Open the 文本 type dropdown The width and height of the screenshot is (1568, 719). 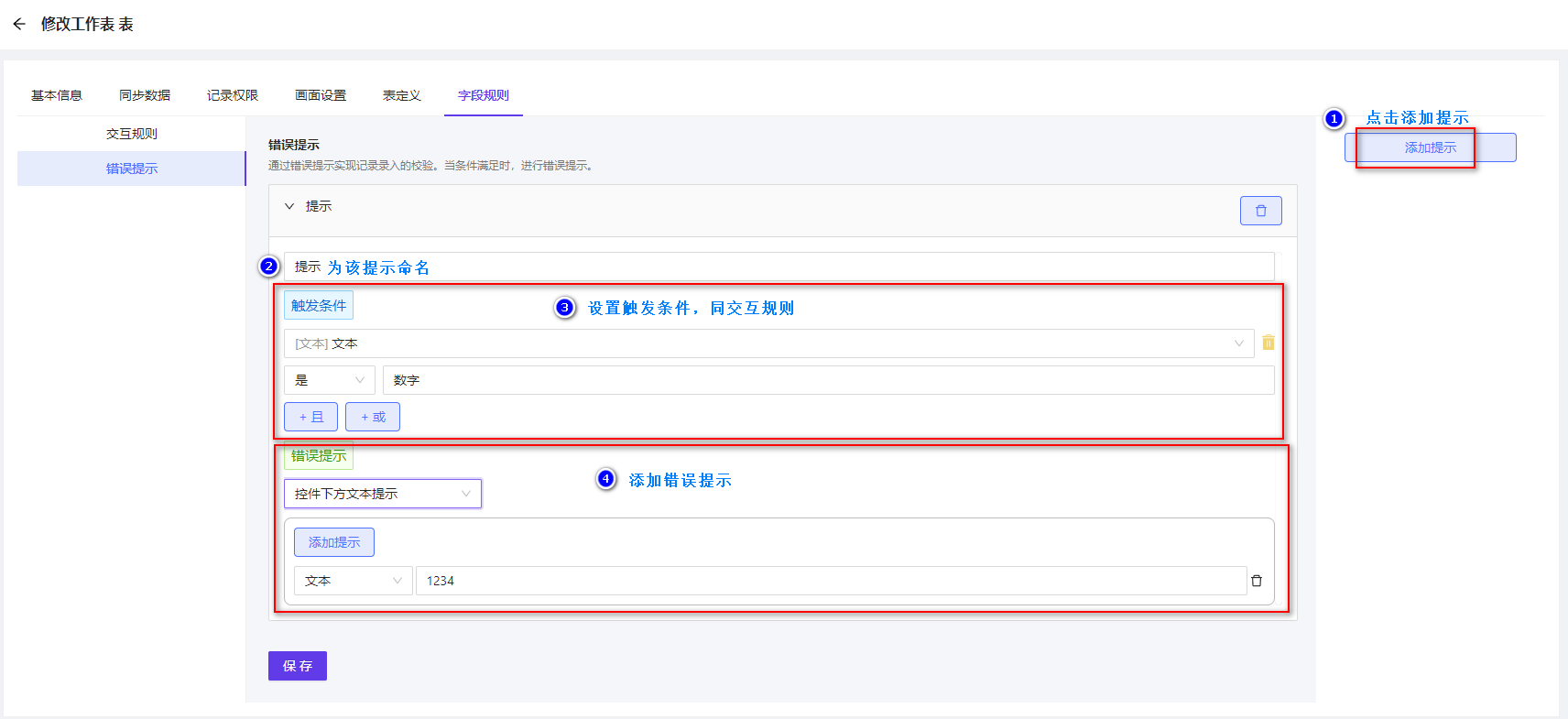pos(353,581)
